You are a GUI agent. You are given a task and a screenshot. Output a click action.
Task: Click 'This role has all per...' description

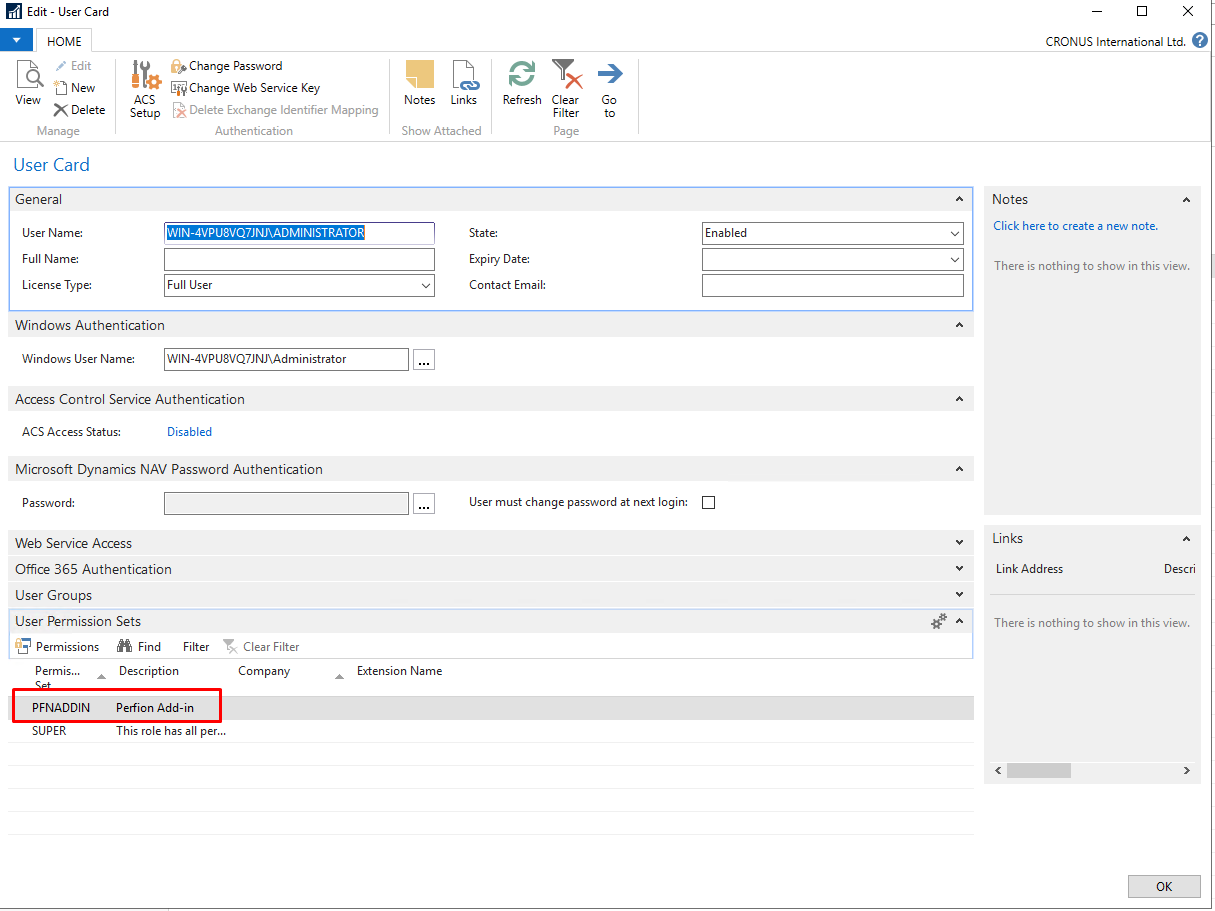(171, 731)
